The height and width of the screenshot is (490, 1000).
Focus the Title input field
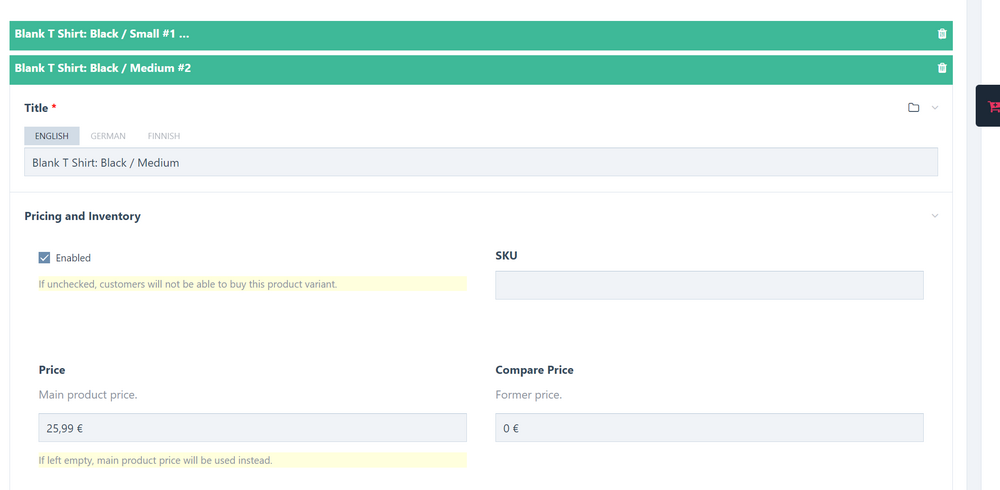[481, 162]
